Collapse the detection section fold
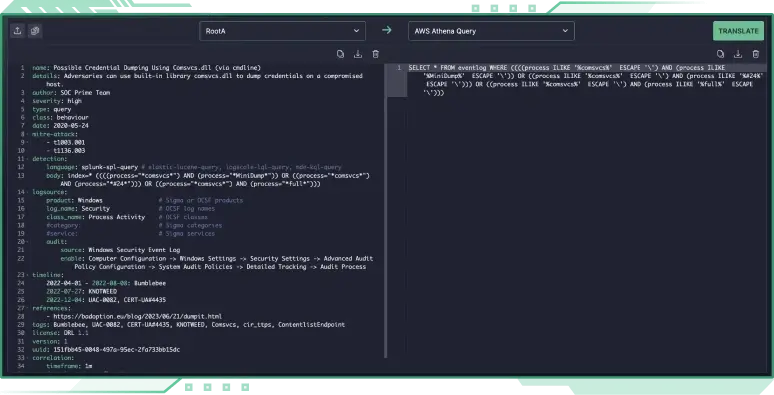 coord(28,159)
